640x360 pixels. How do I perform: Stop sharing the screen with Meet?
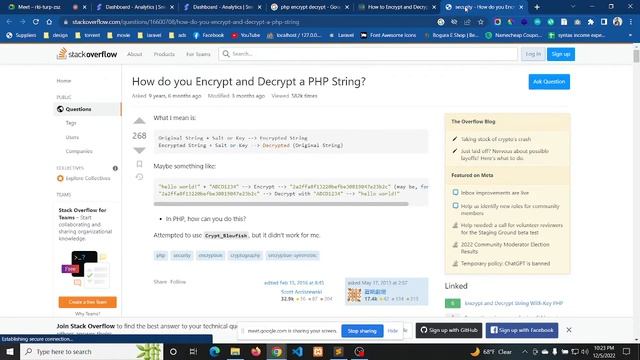(362, 331)
